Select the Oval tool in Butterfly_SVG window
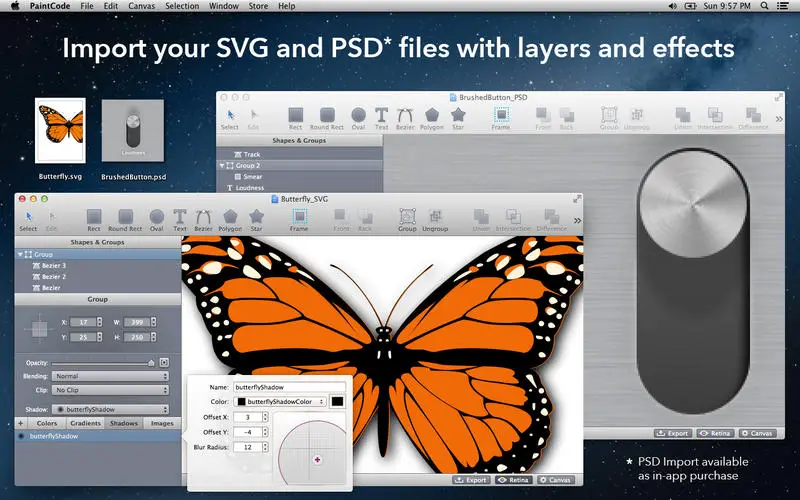Viewport: 800px width, 500px height. coord(157,220)
